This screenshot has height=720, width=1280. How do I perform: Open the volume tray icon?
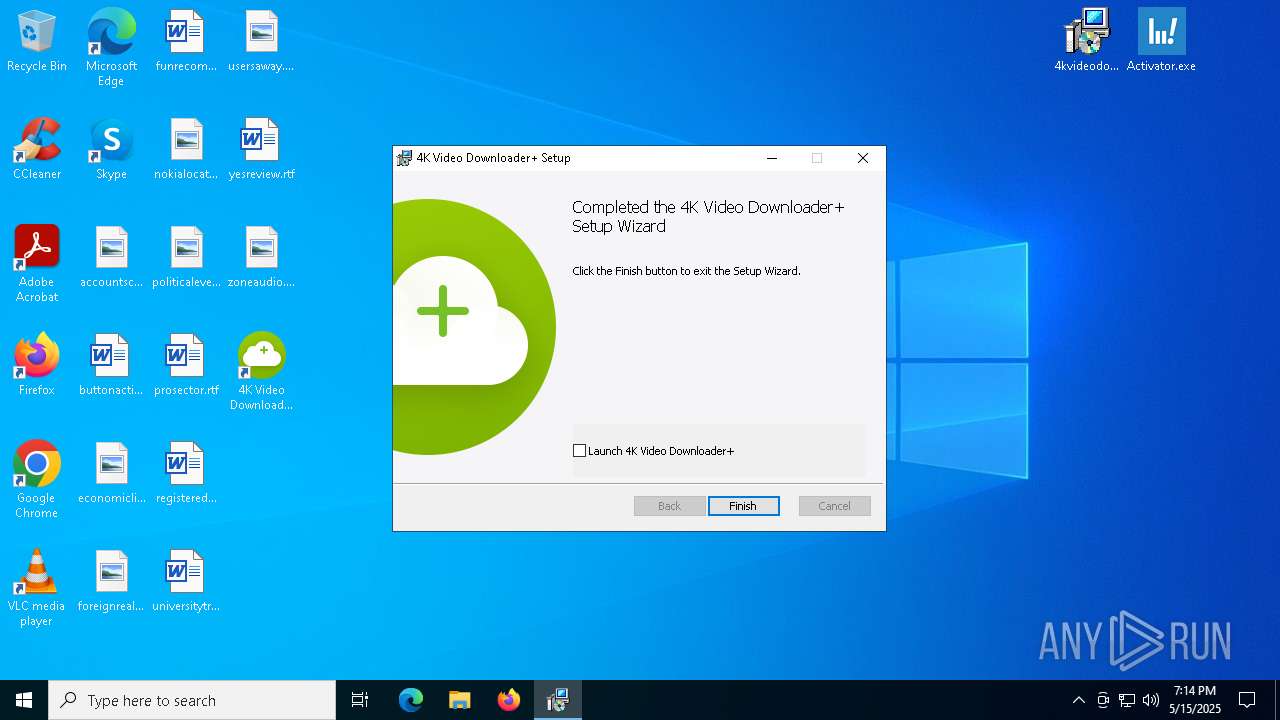[x=1151, y=700]
